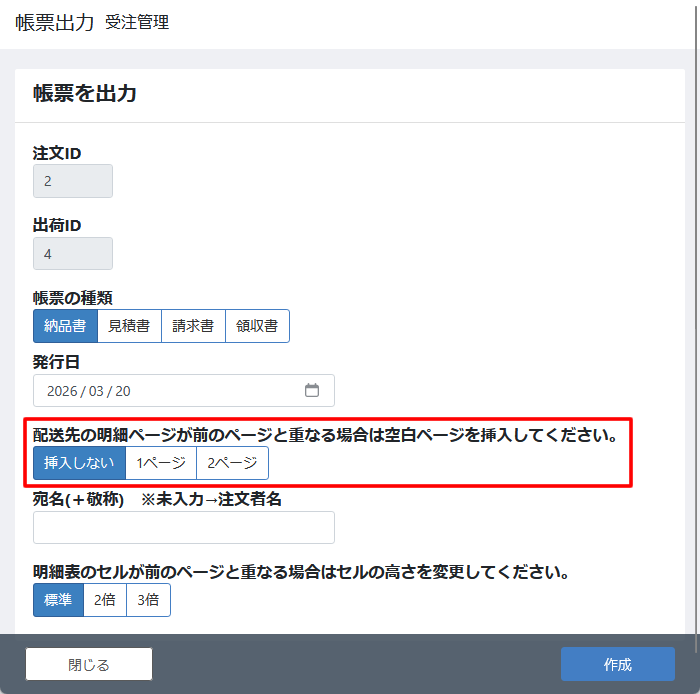Click the 閉じる button
The image size is (700, 694).
[x=89, y=664]
